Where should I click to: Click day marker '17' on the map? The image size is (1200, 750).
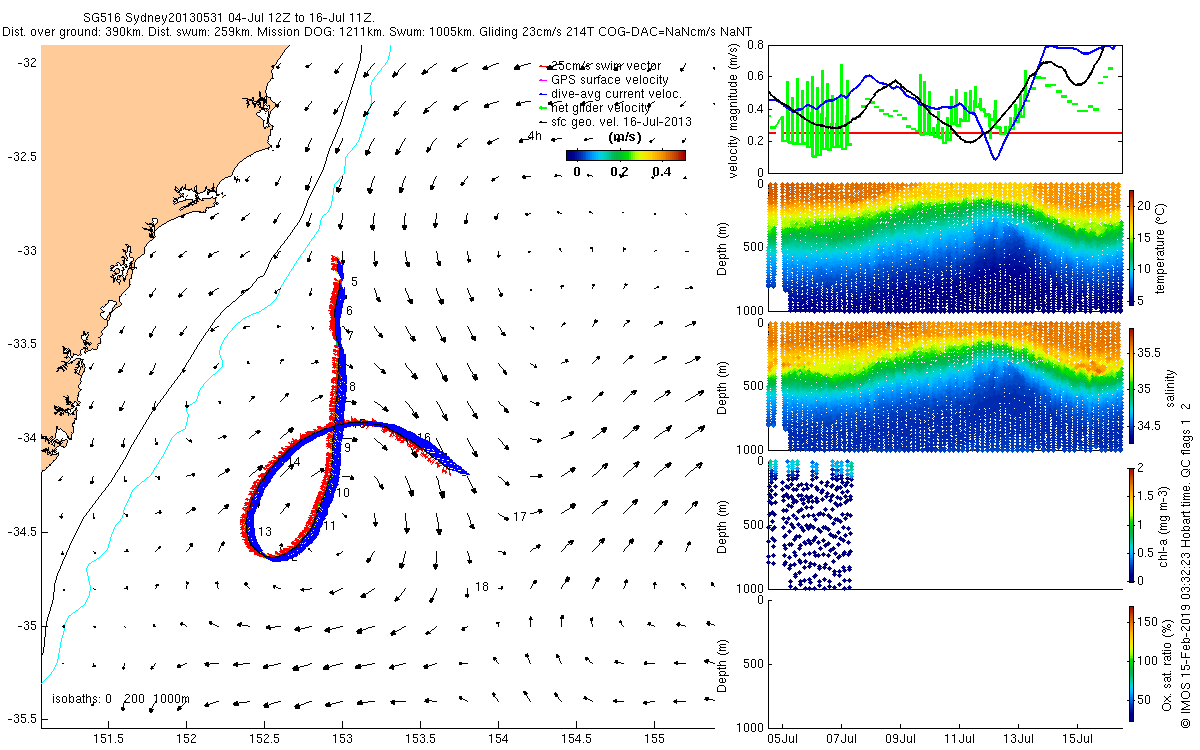(x=520, y=517)
